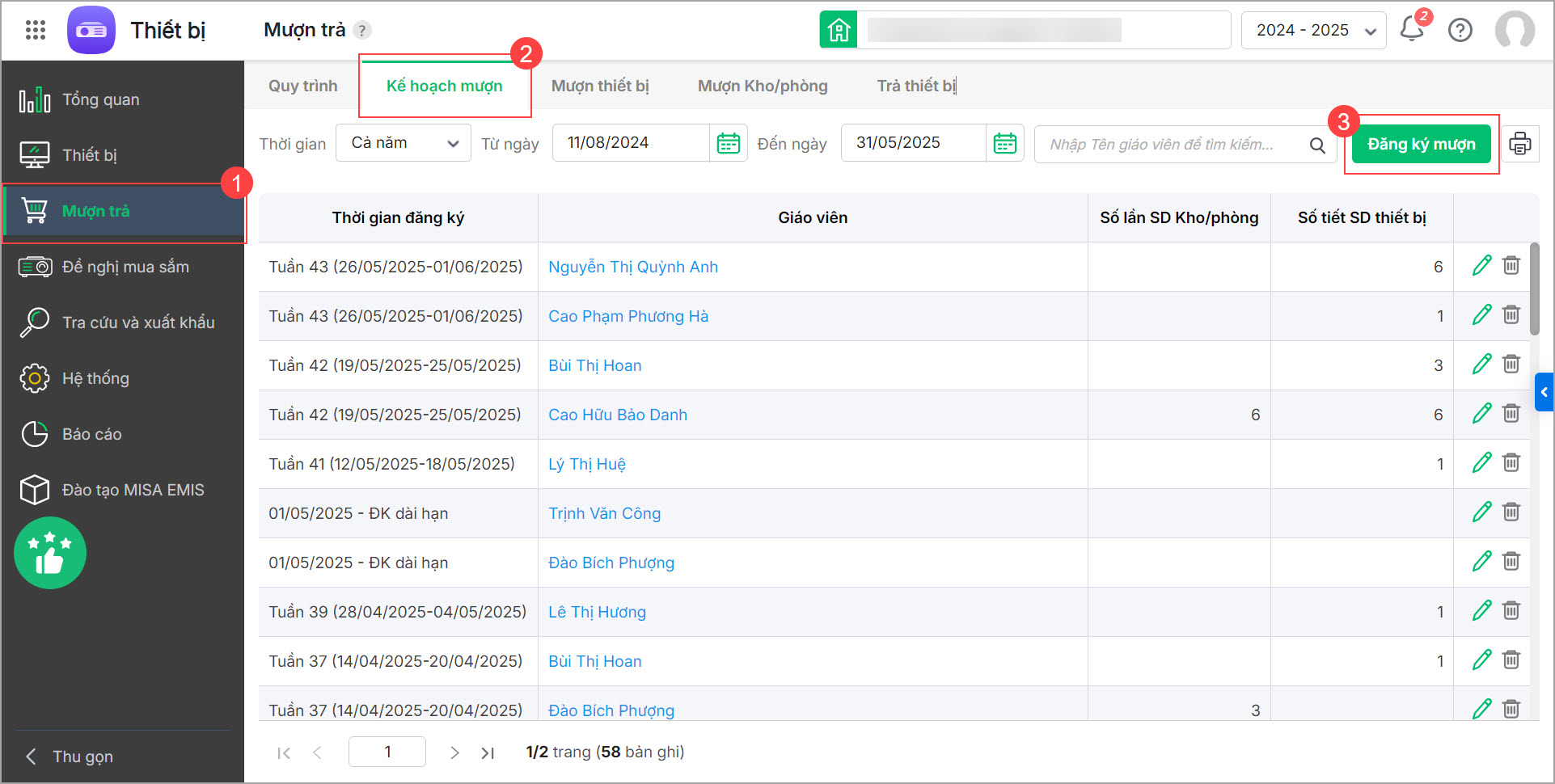This screenshot has width=1555, height=784.
Task: Click the Giáo viên column header
Action: (x=813, y=217)
